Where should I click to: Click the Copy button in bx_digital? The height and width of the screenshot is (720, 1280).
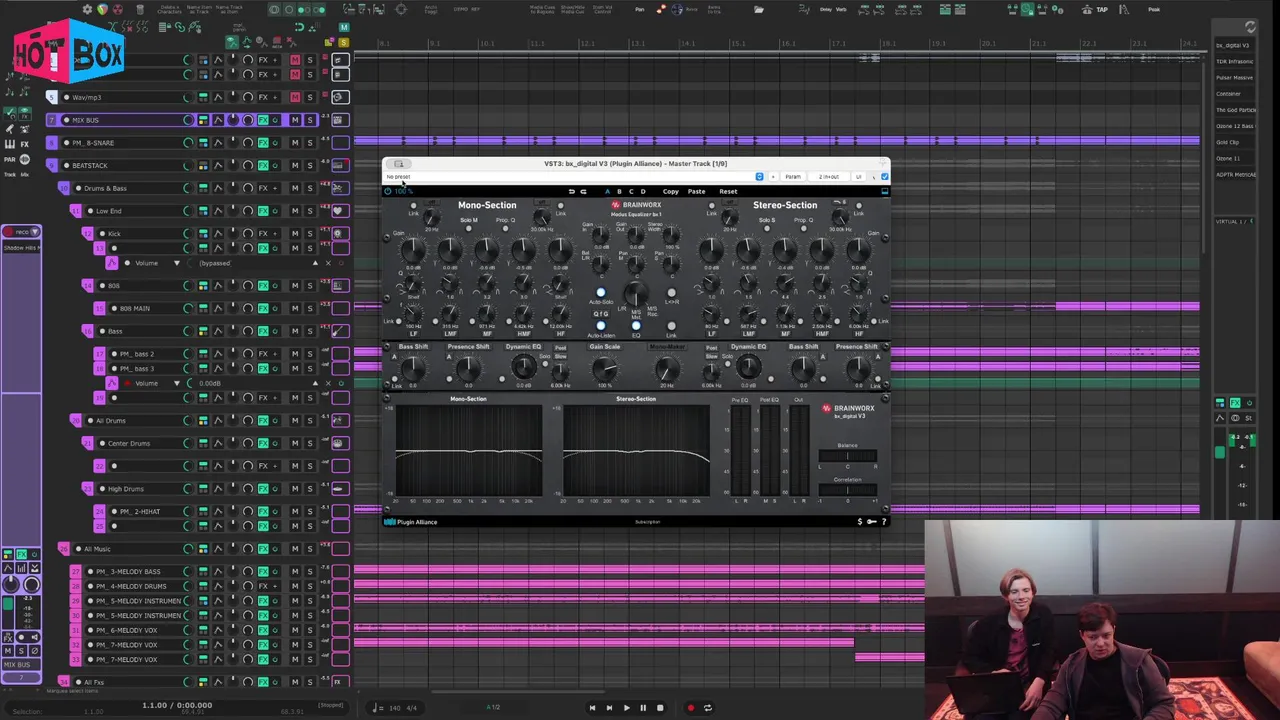[671, 191]
